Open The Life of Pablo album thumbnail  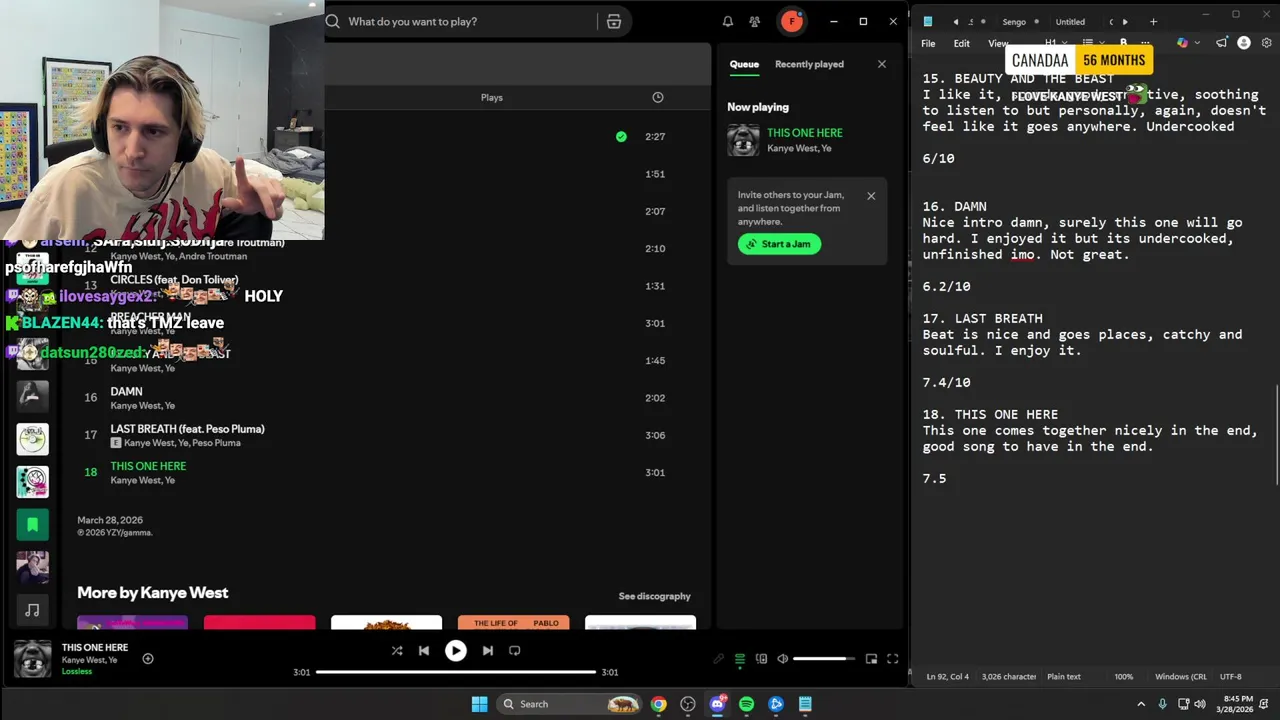coord(514,623)
